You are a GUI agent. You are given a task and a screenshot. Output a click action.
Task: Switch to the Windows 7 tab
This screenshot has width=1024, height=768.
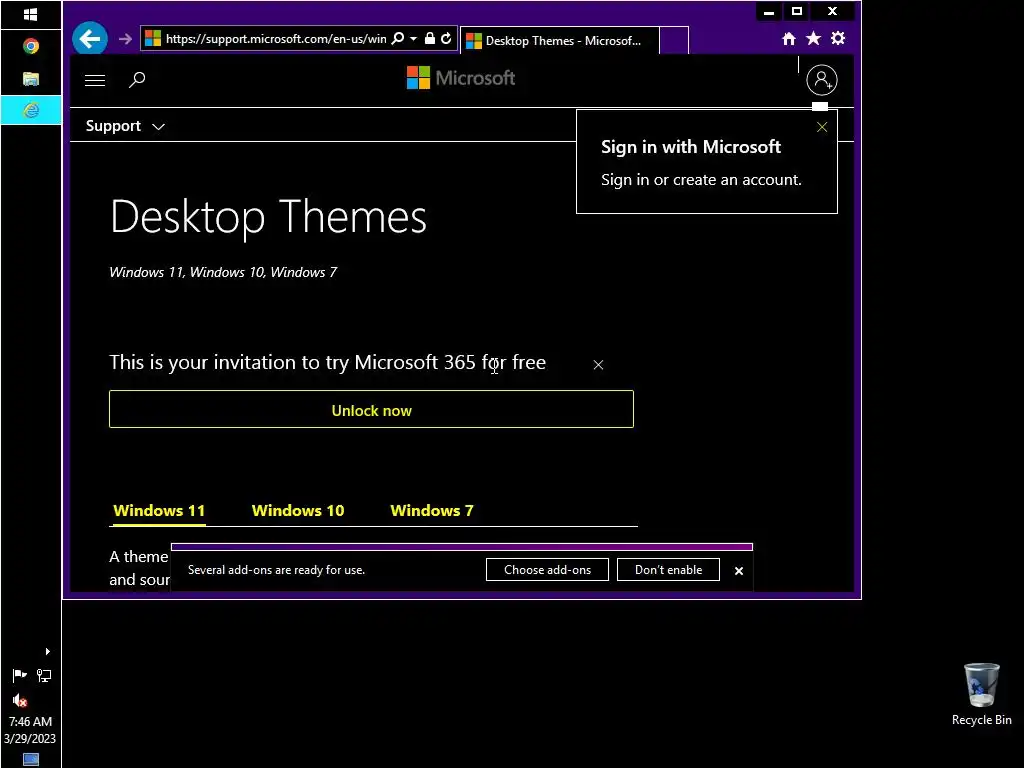click(432, 511)
